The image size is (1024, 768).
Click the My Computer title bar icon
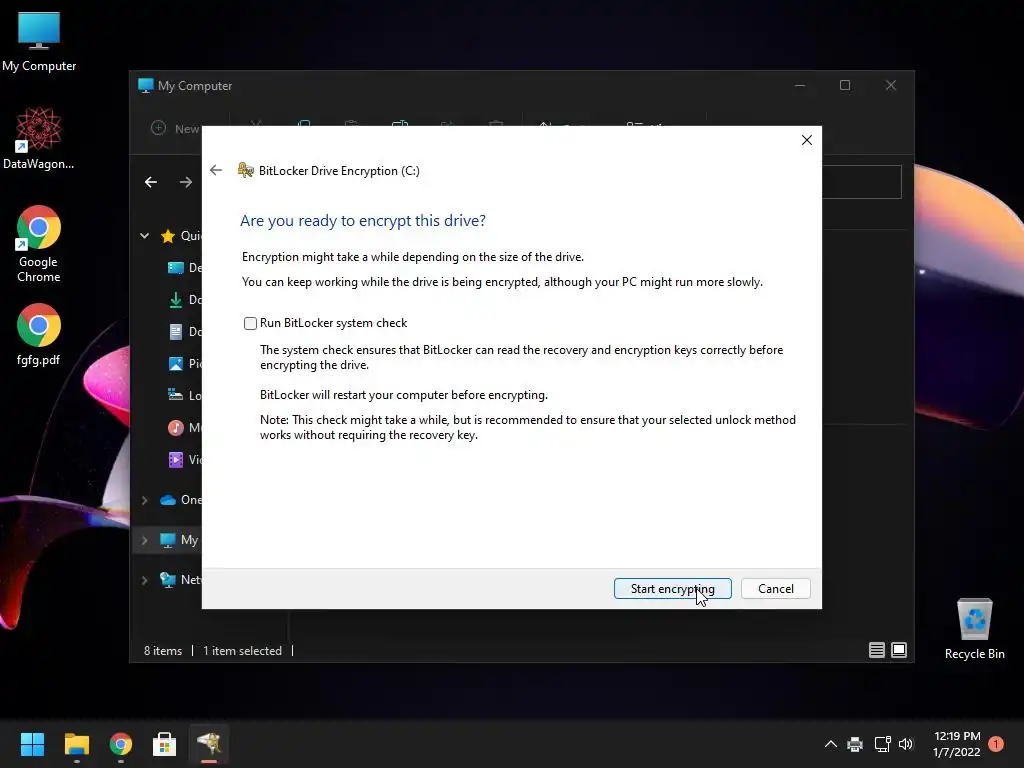coord(146,86)
